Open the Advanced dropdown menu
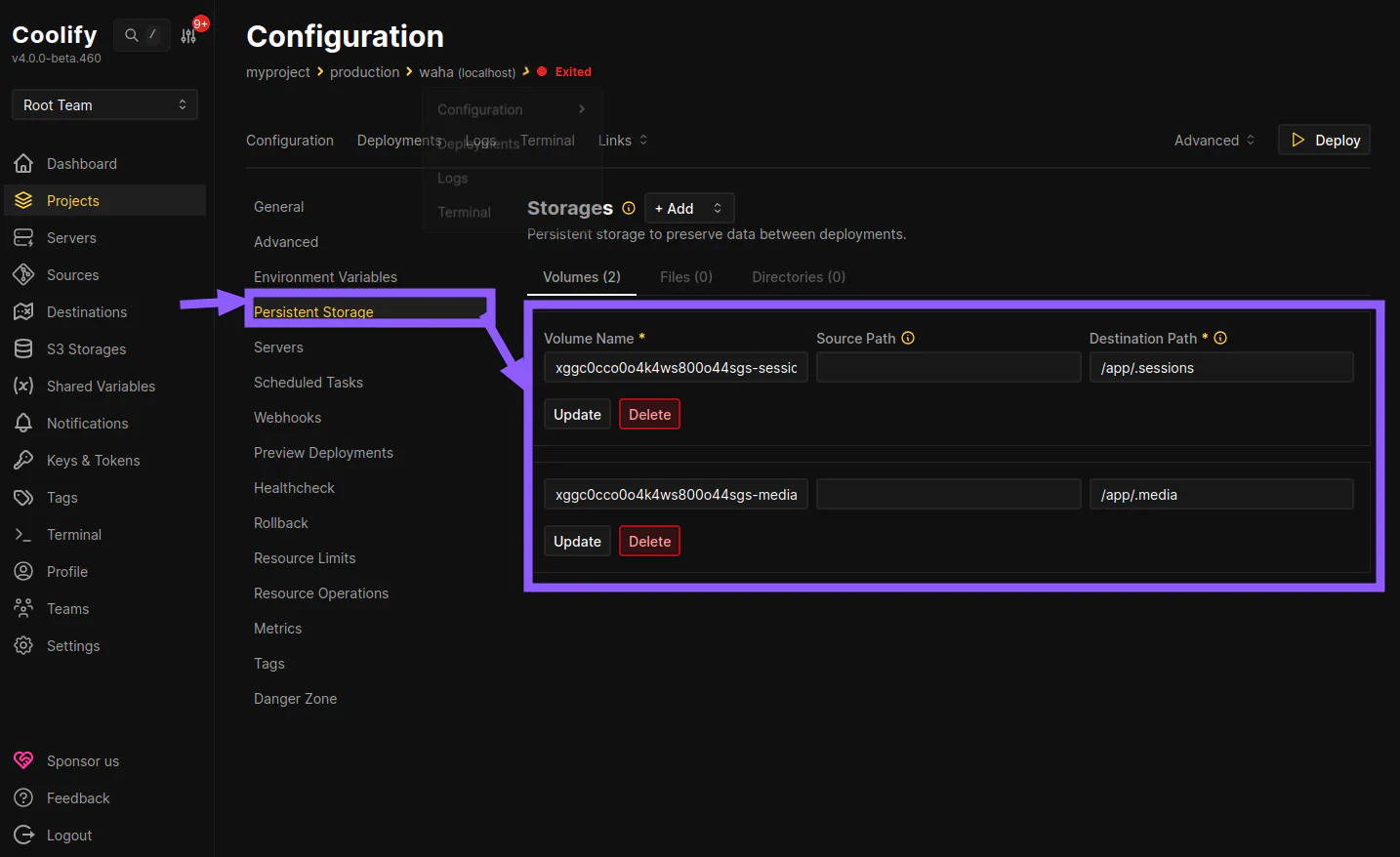The height and width of the screenshot is (857, 1400). [1214, 141]
